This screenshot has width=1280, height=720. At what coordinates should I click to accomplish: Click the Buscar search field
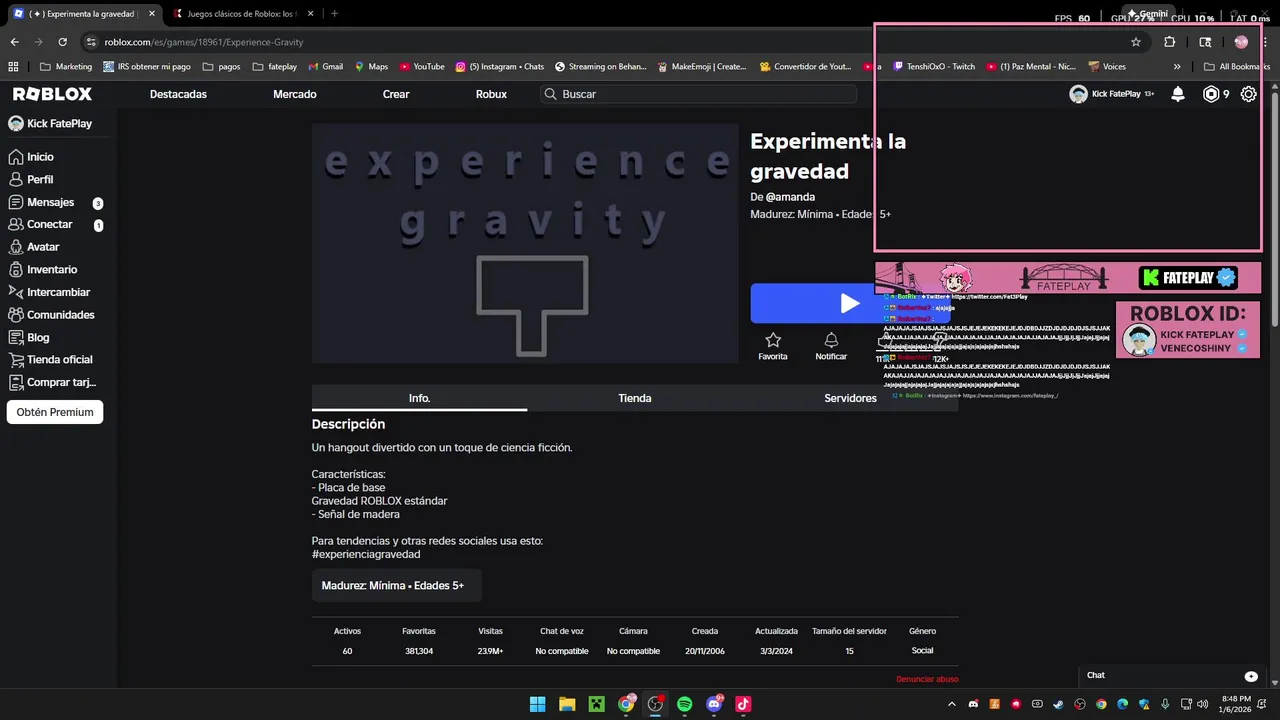click(x=698, y=94)
